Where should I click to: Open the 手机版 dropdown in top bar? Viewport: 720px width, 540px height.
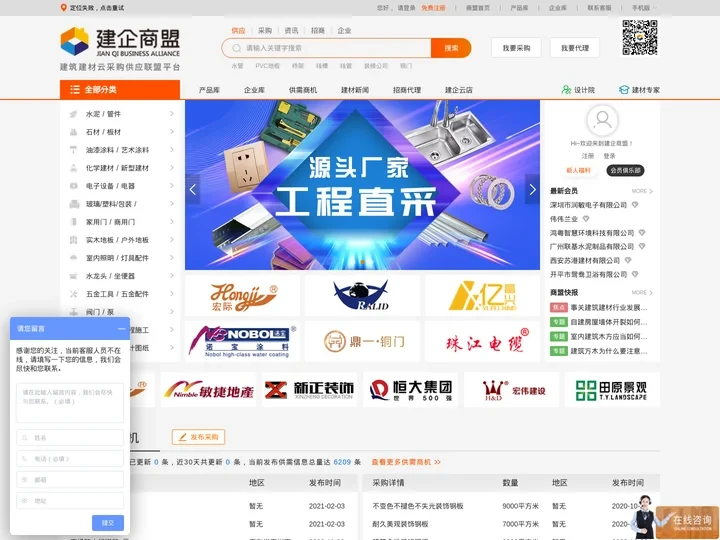(x=644, y=8)
